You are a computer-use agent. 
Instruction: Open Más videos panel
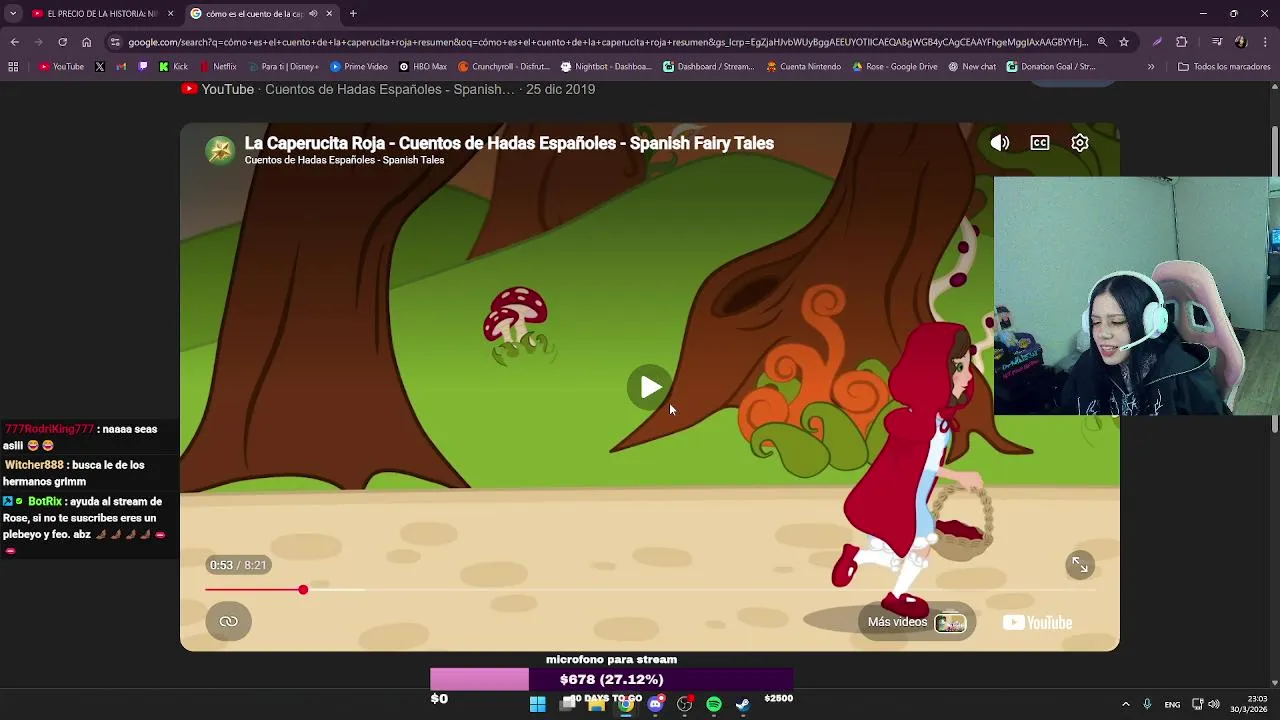pyautogui.click(x=916, y=622)
